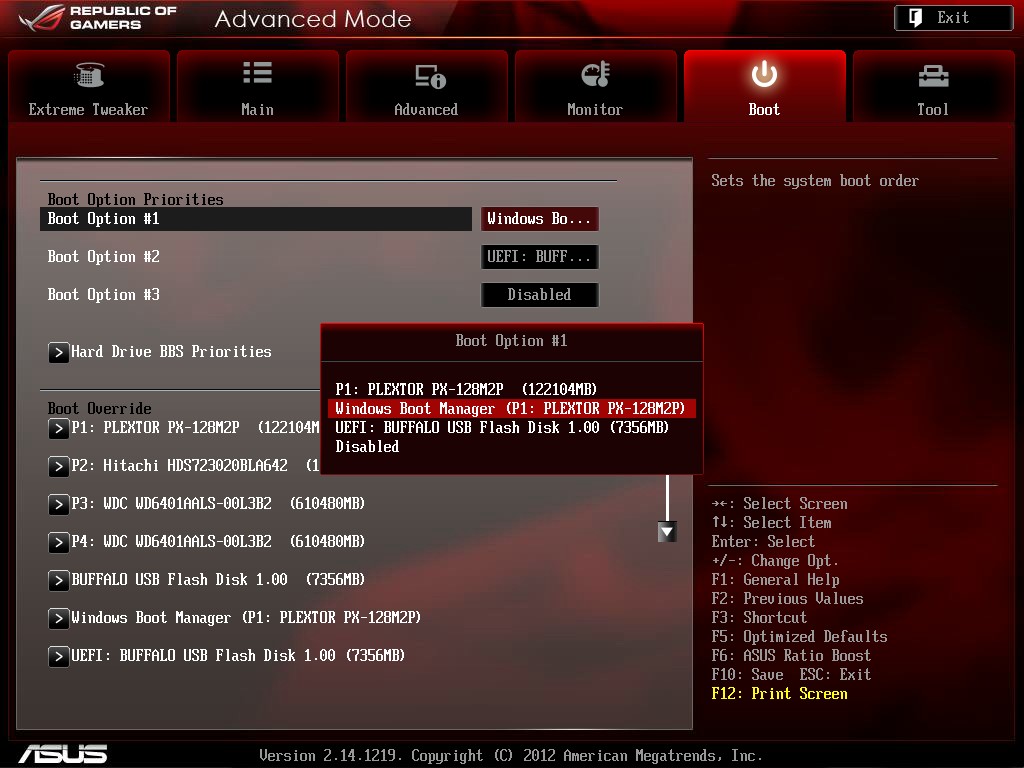Viewport: 1024px width, 768px height.
Task: Click arrow icon beside Hard Drive BBS Priorities
Action: [58, 353]
